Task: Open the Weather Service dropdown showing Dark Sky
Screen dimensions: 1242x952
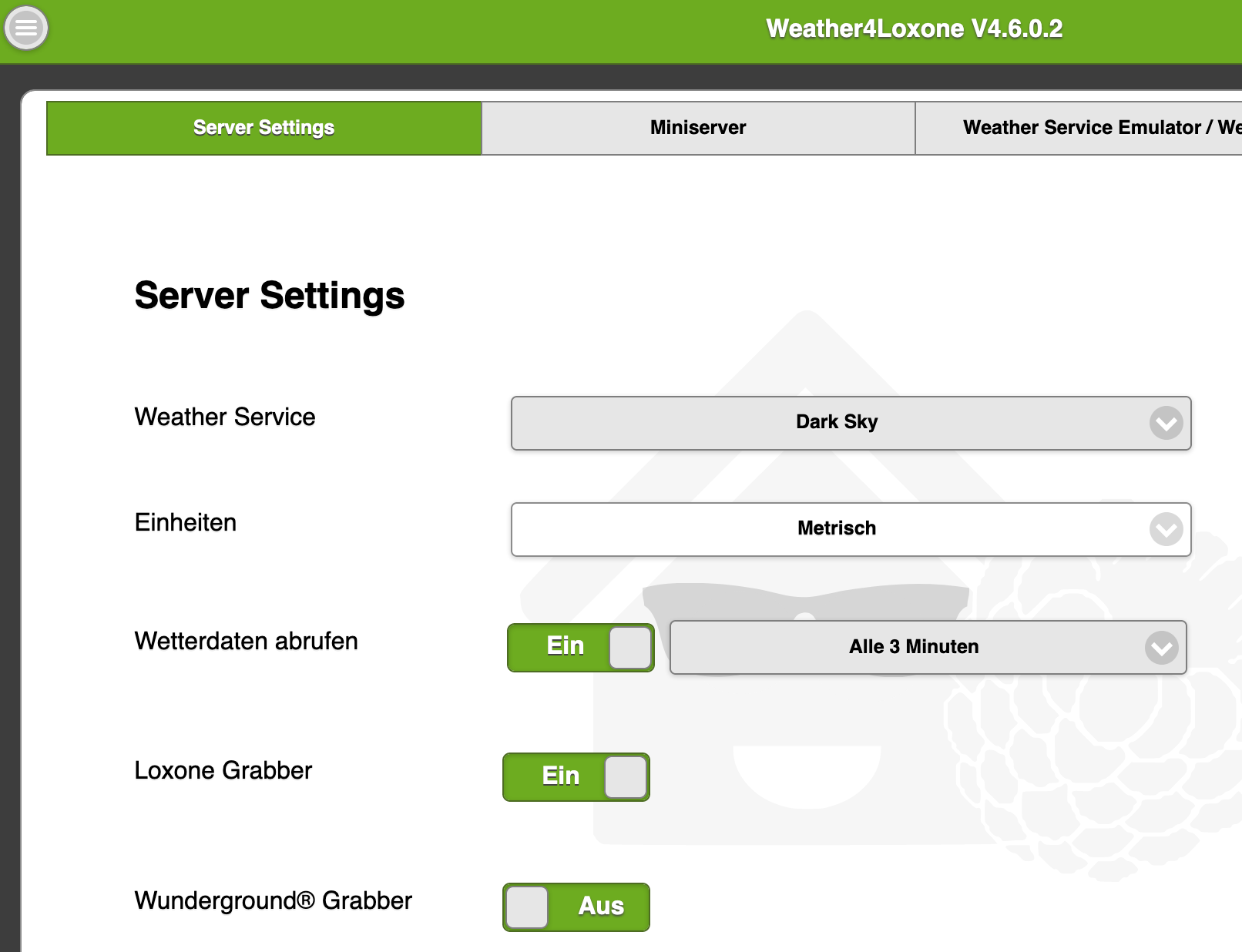Action: pyautogui.click(x=851, y=423)
